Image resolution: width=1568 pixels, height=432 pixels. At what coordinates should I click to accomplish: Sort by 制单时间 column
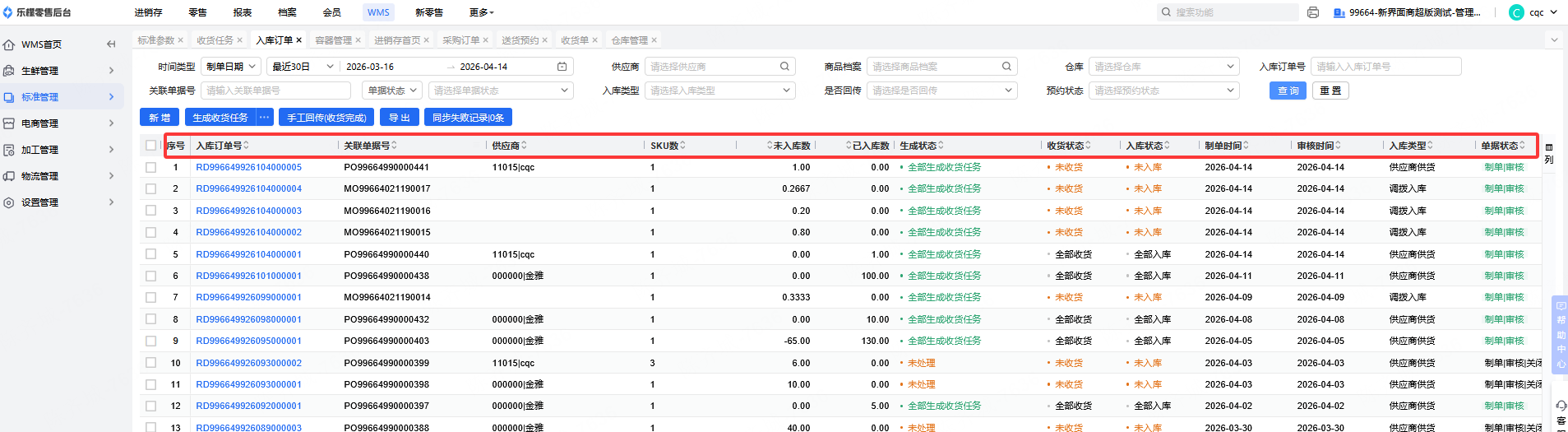[1246, 146]
